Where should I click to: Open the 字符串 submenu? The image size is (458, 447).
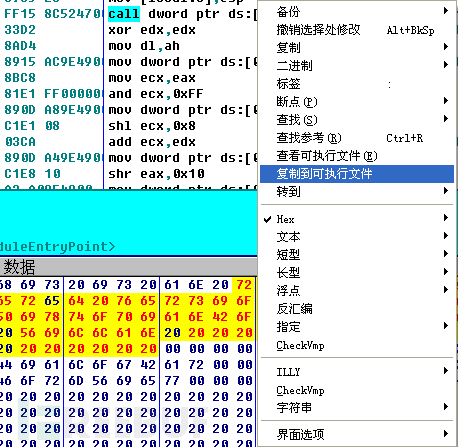click(x=357, y=407)
